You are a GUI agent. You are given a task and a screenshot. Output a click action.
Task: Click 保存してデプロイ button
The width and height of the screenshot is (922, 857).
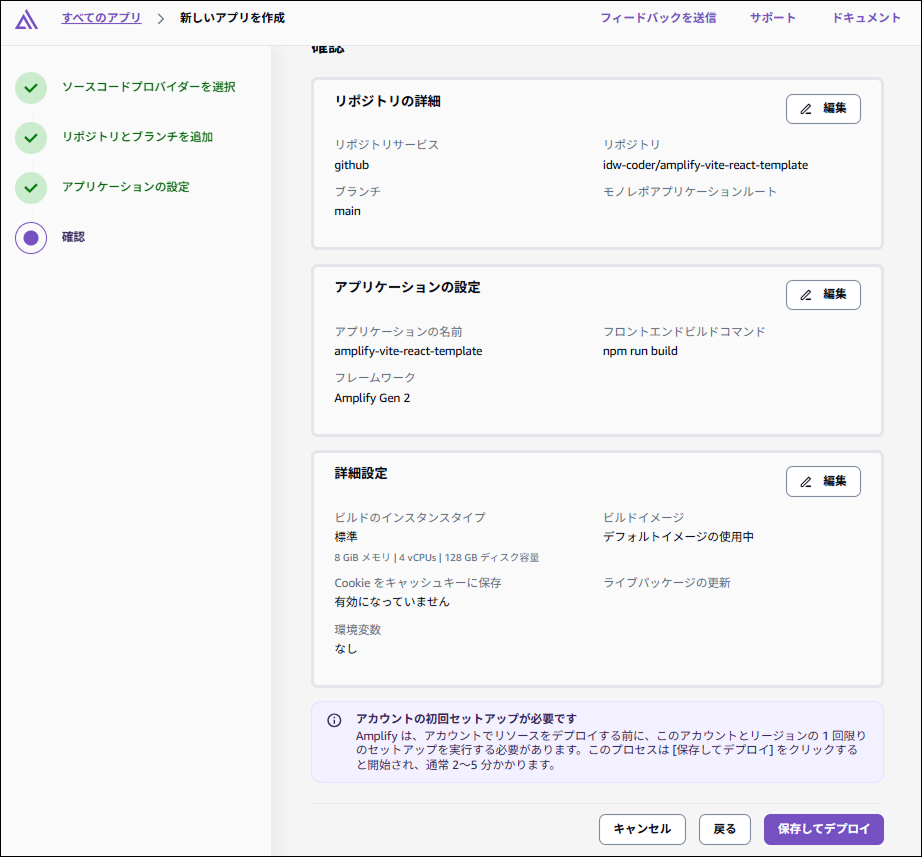[x=824, y=829]
